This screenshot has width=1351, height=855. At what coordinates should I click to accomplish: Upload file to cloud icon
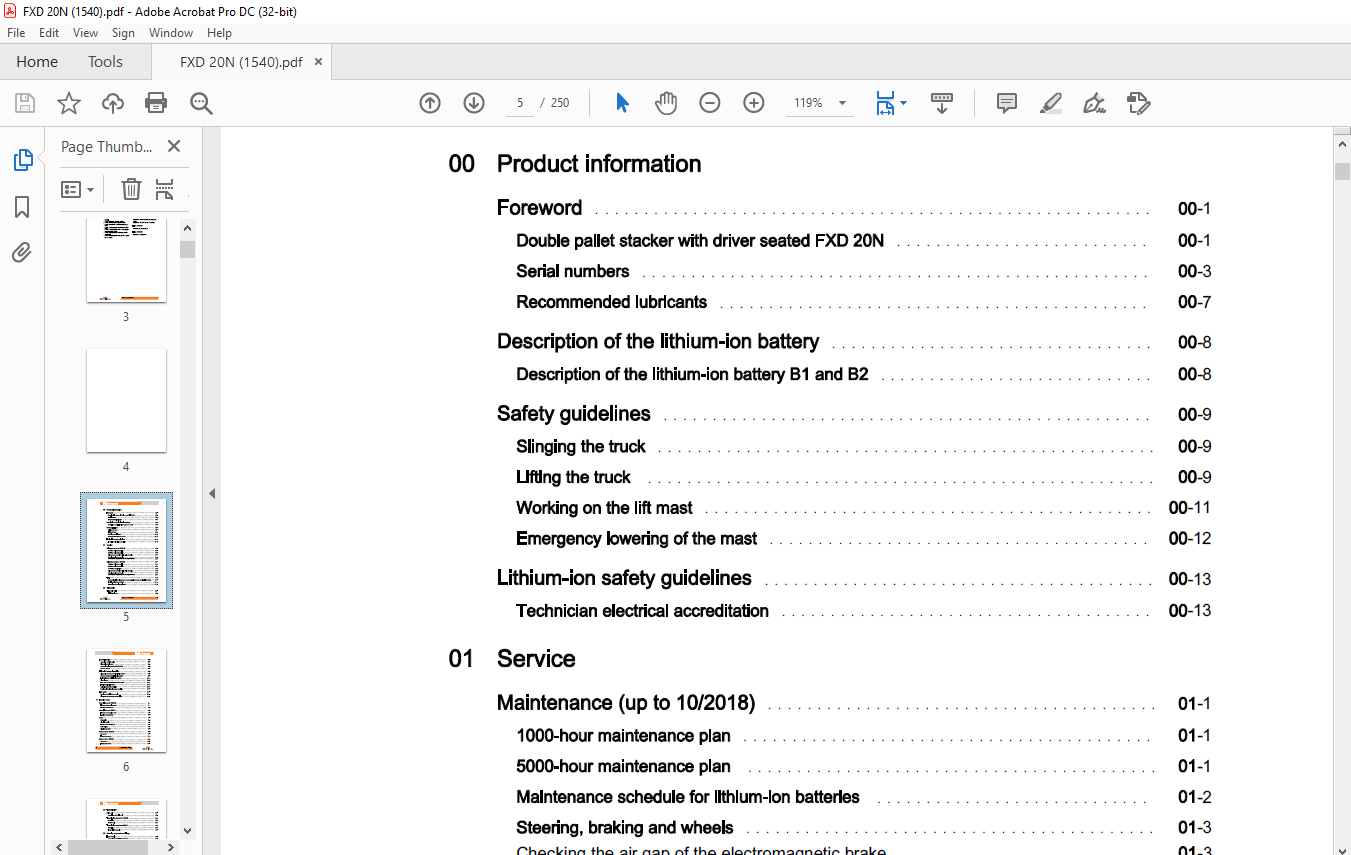(113, 103)
